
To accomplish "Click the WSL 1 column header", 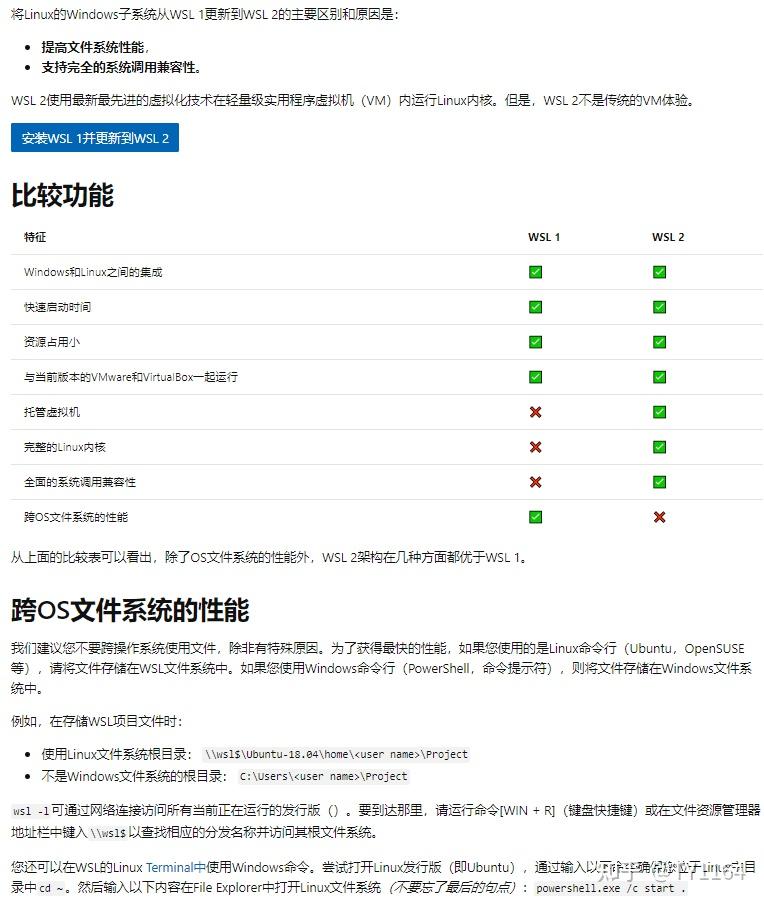I will pyautogui.click(x=543, y=237).
